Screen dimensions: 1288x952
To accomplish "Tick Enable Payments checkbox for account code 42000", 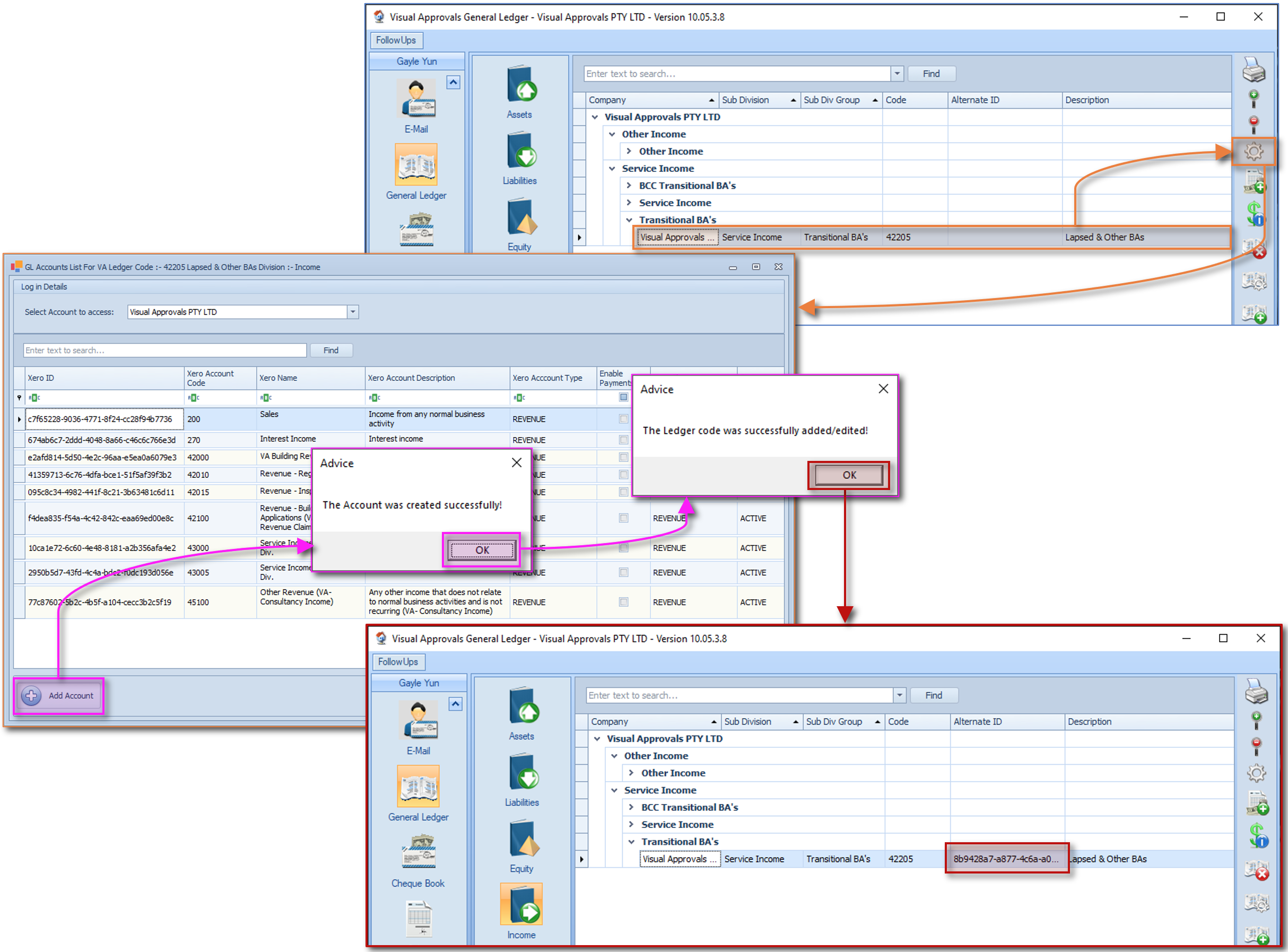I will [623, 457].
